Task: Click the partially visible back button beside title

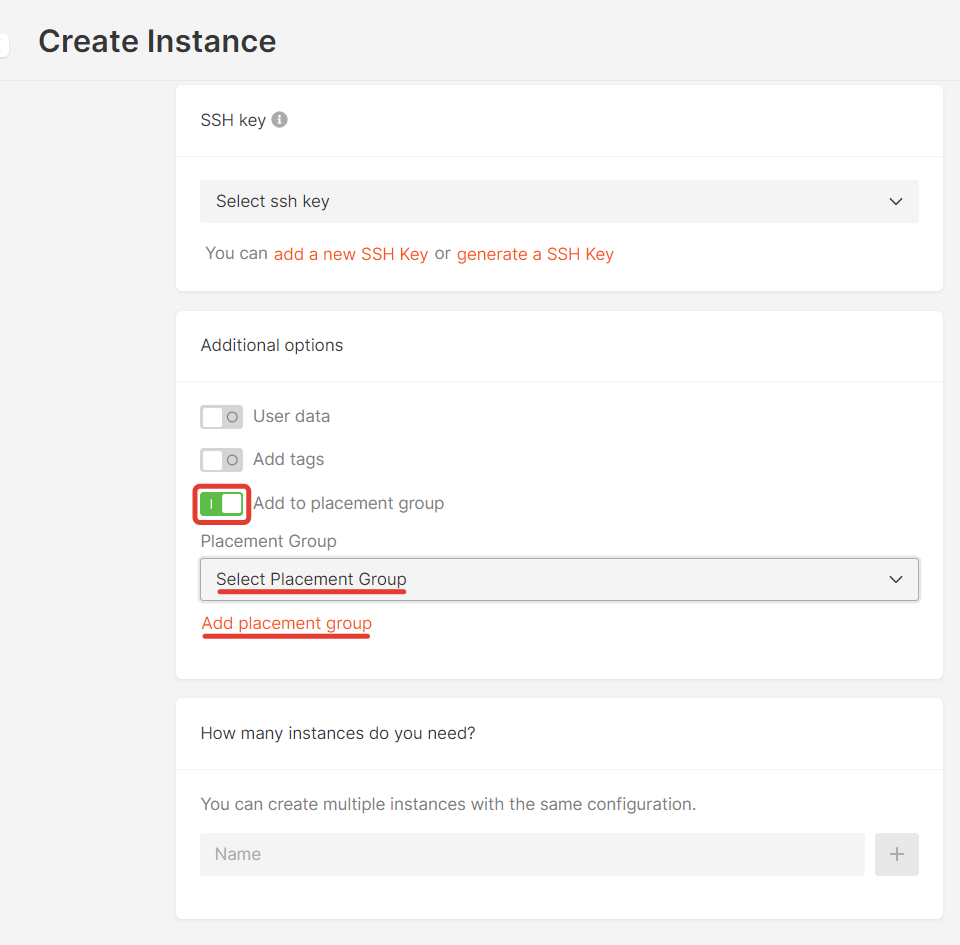Action: (x=4, y=45)
